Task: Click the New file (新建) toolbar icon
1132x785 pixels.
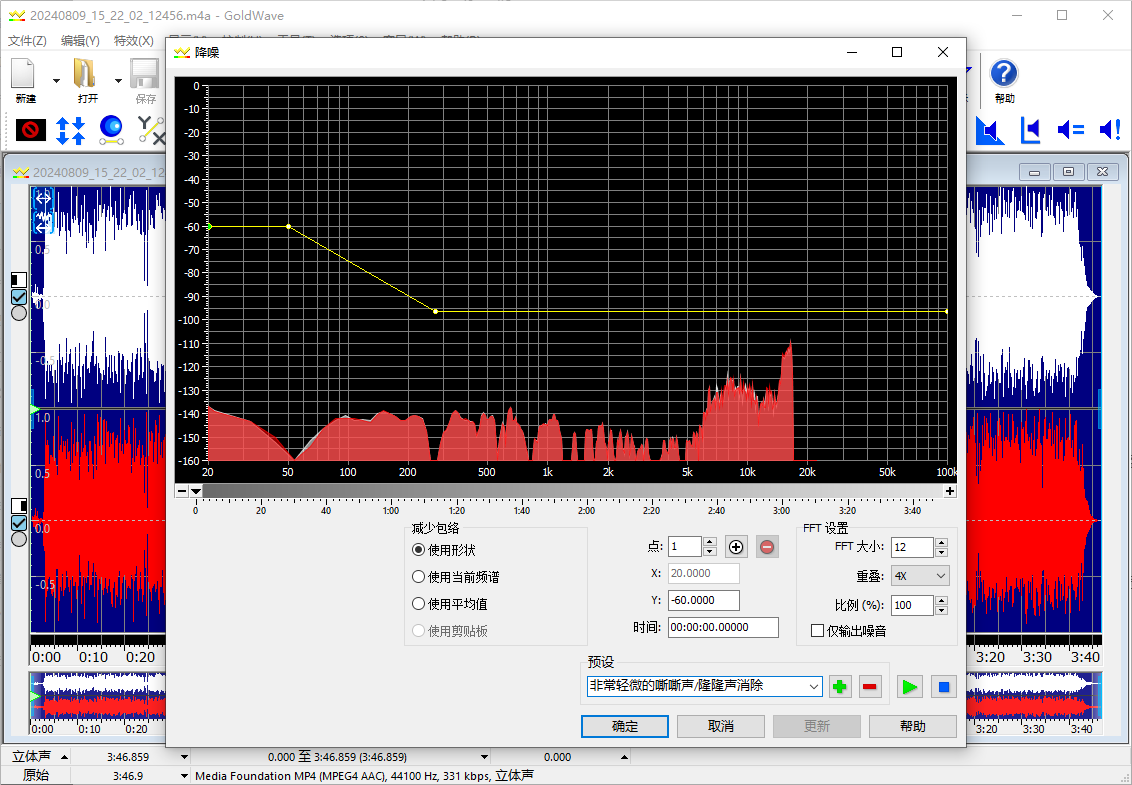Action: (25, 75)
